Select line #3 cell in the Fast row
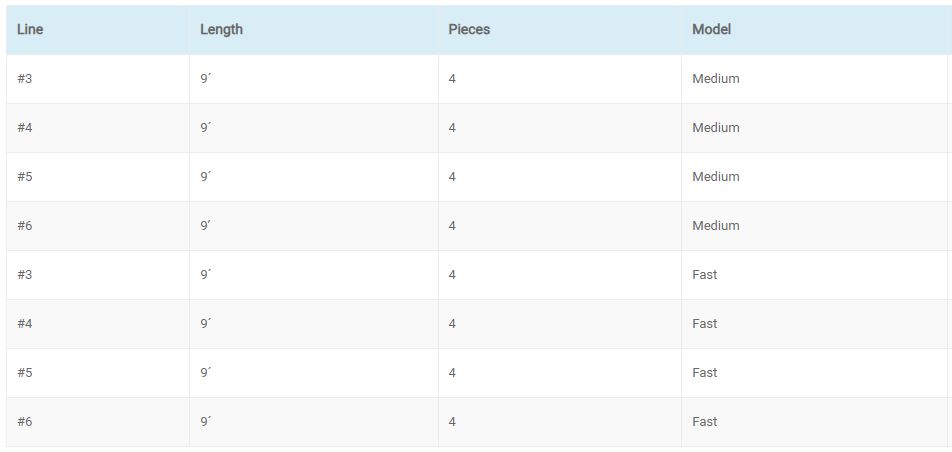Image resolution: width=952 pixels, height=452 pixels. point(98,275)
